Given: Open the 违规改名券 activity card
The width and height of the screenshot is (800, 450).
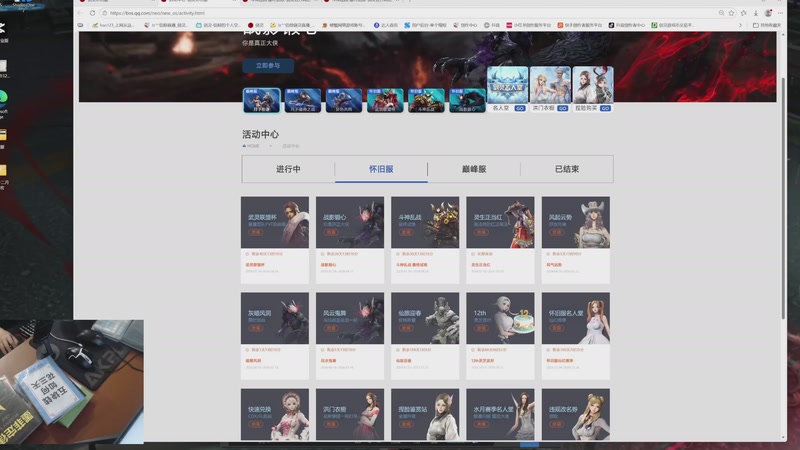Looking at the screenshot, I should (576, 414).
